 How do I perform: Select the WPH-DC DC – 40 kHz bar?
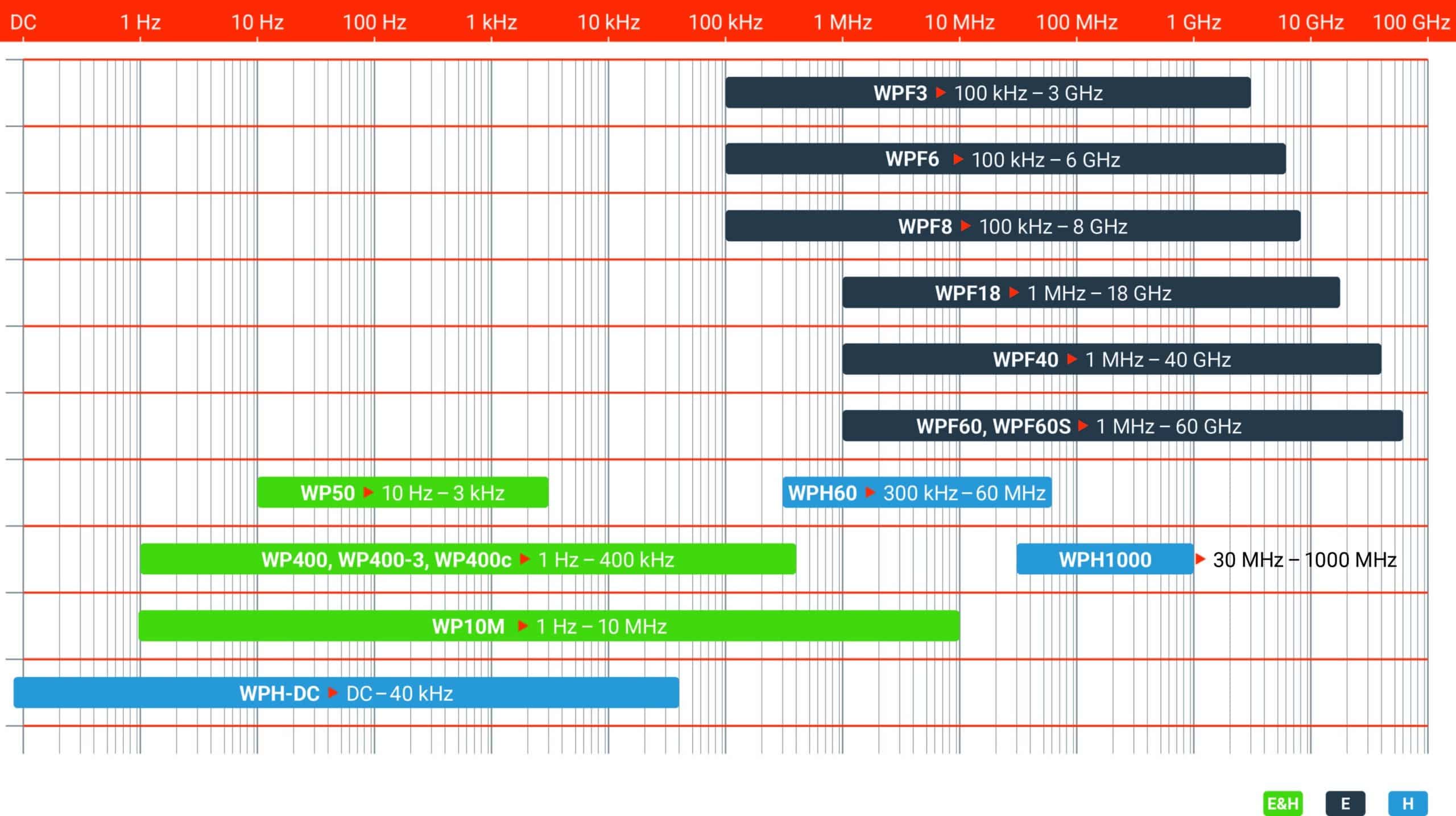346,693
